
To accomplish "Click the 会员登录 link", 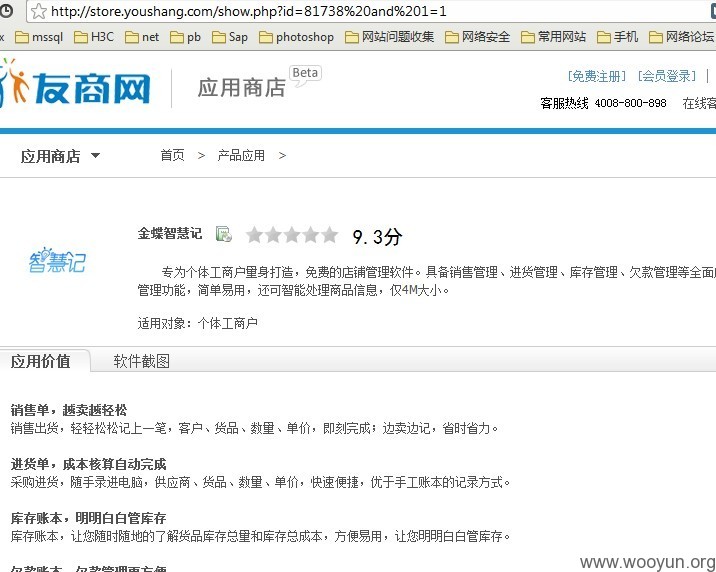I will pyautogui.click(x=667, y=76).
